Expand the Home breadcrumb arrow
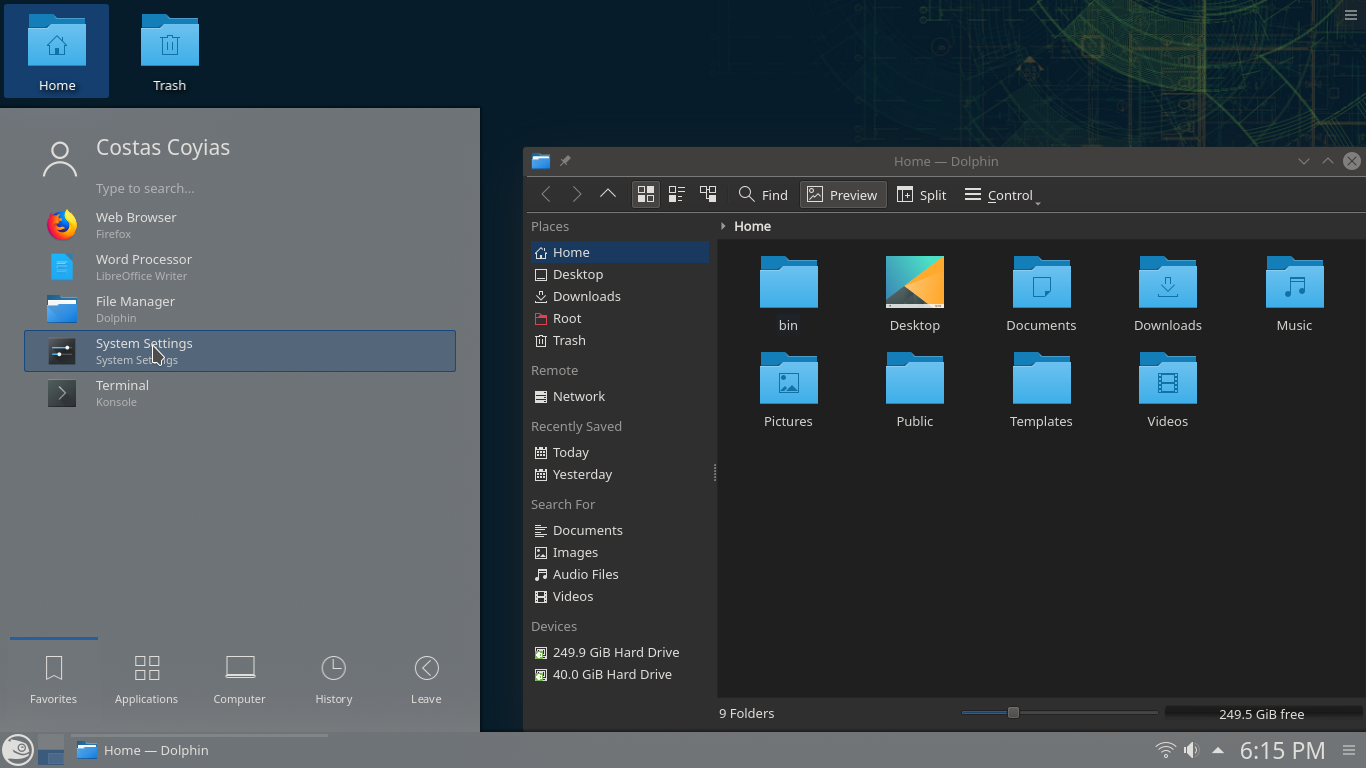The image size is (1366, 768). (723, 226)
